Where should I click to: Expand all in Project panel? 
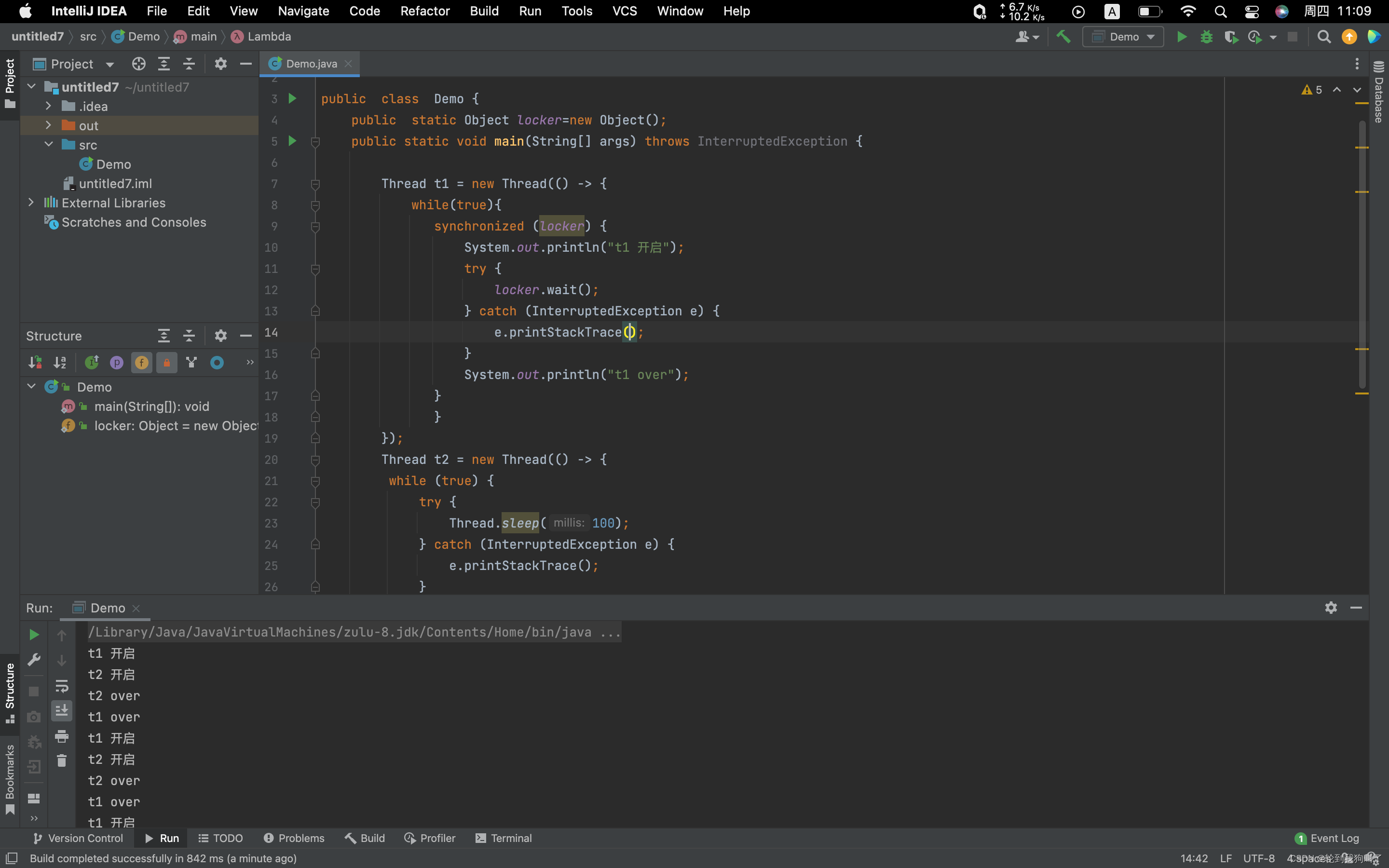[x=163, y=64]
